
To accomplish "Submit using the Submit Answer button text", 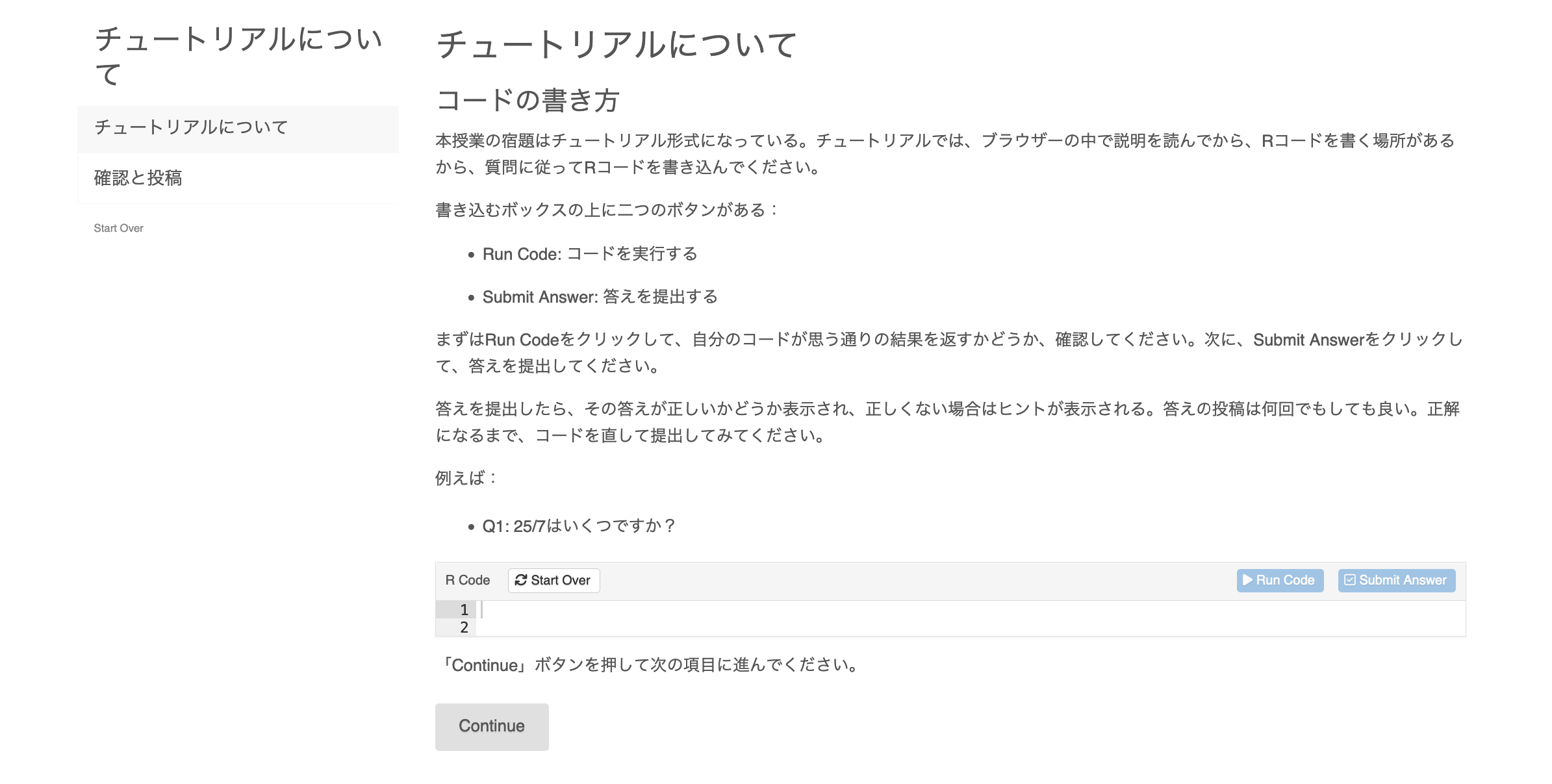I will click(1403, 580).
